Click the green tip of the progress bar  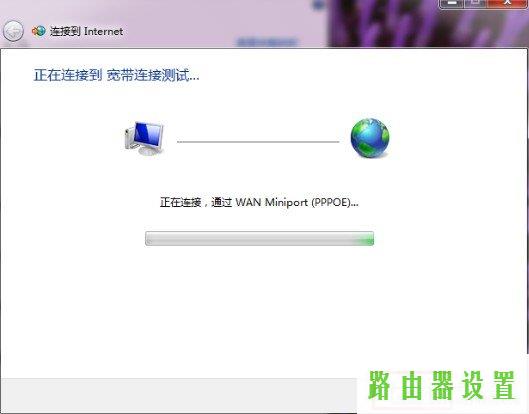pyautogui.click(x=366, y=239)
